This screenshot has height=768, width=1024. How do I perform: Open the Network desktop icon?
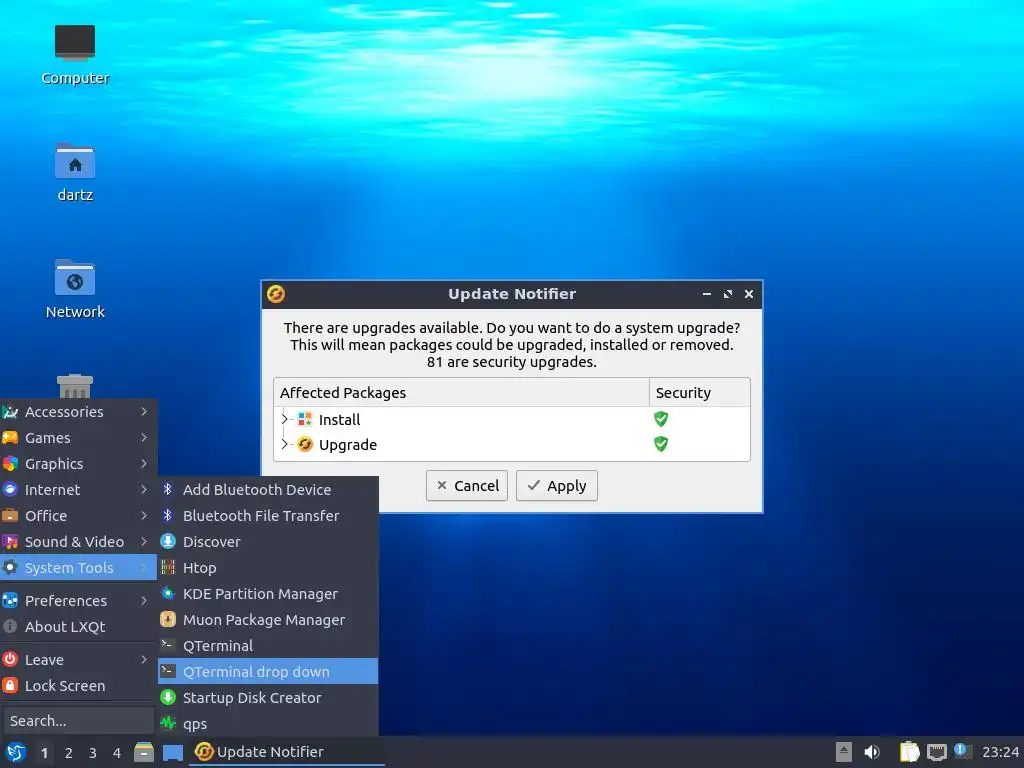coord(74,289)
